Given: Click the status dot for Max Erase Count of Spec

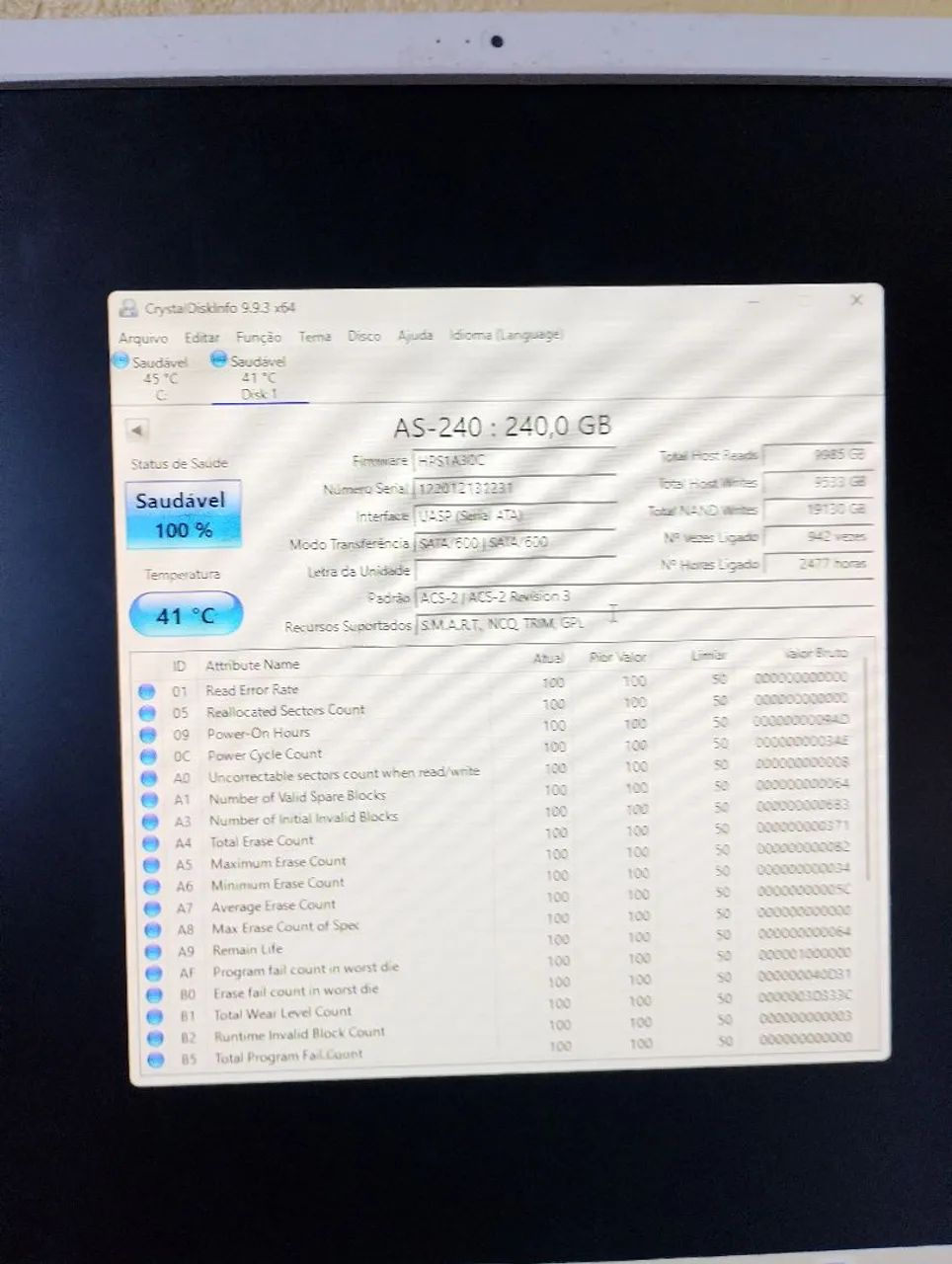Looking at the screenshot, I should 153,930.
